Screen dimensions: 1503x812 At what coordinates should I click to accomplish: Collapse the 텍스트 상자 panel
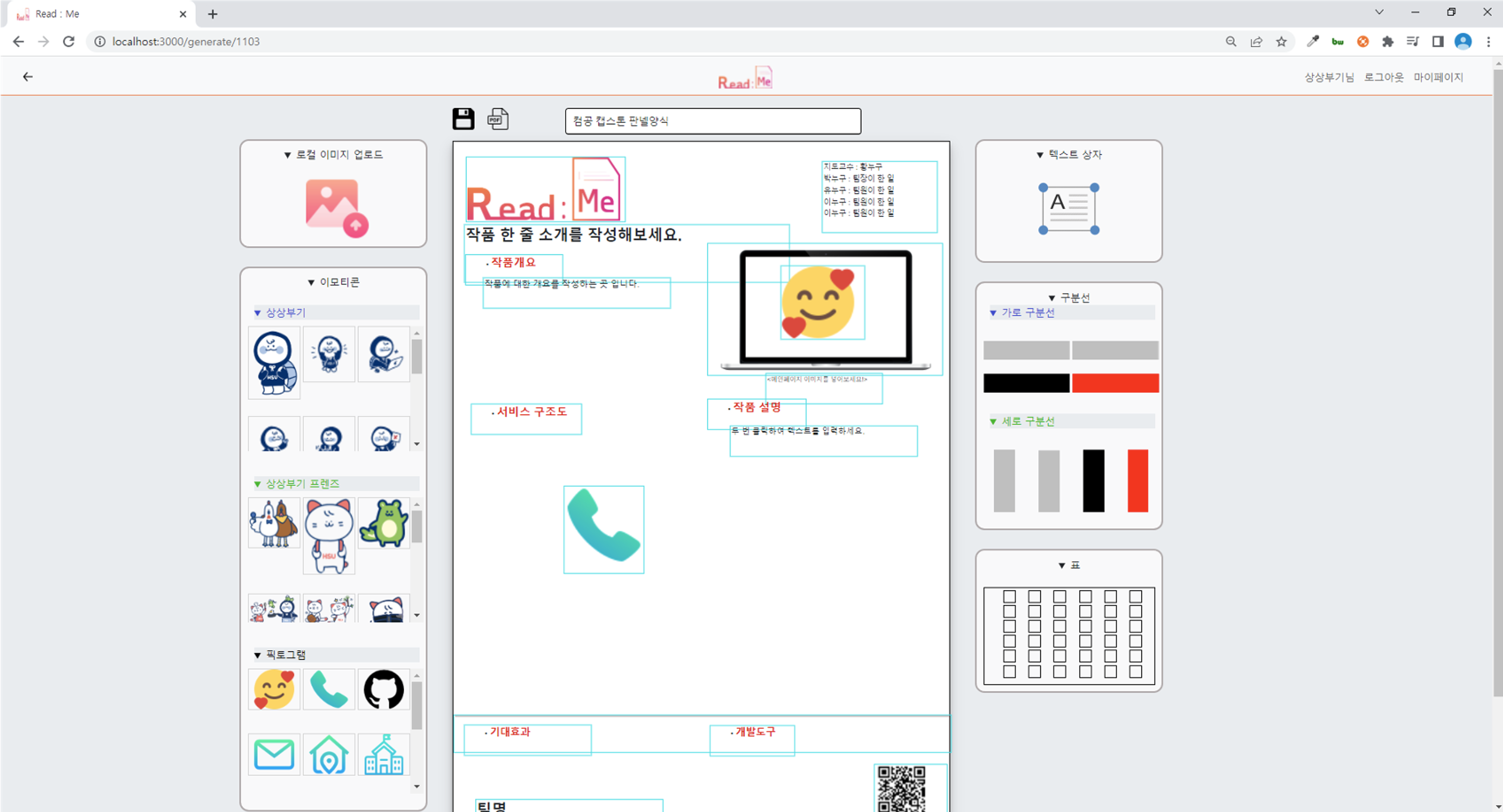(1068, 154)
